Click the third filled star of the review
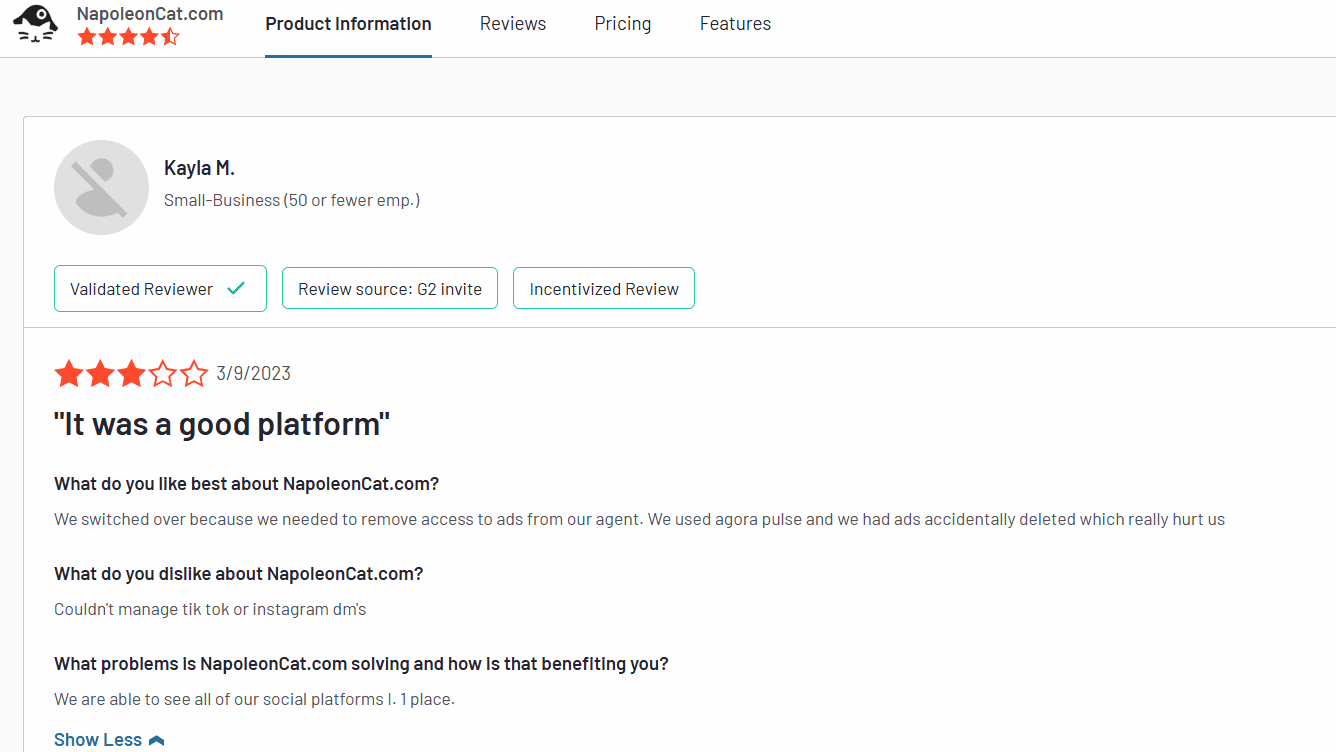Viewport: 1336px width, 752px height. click(131, 375)
